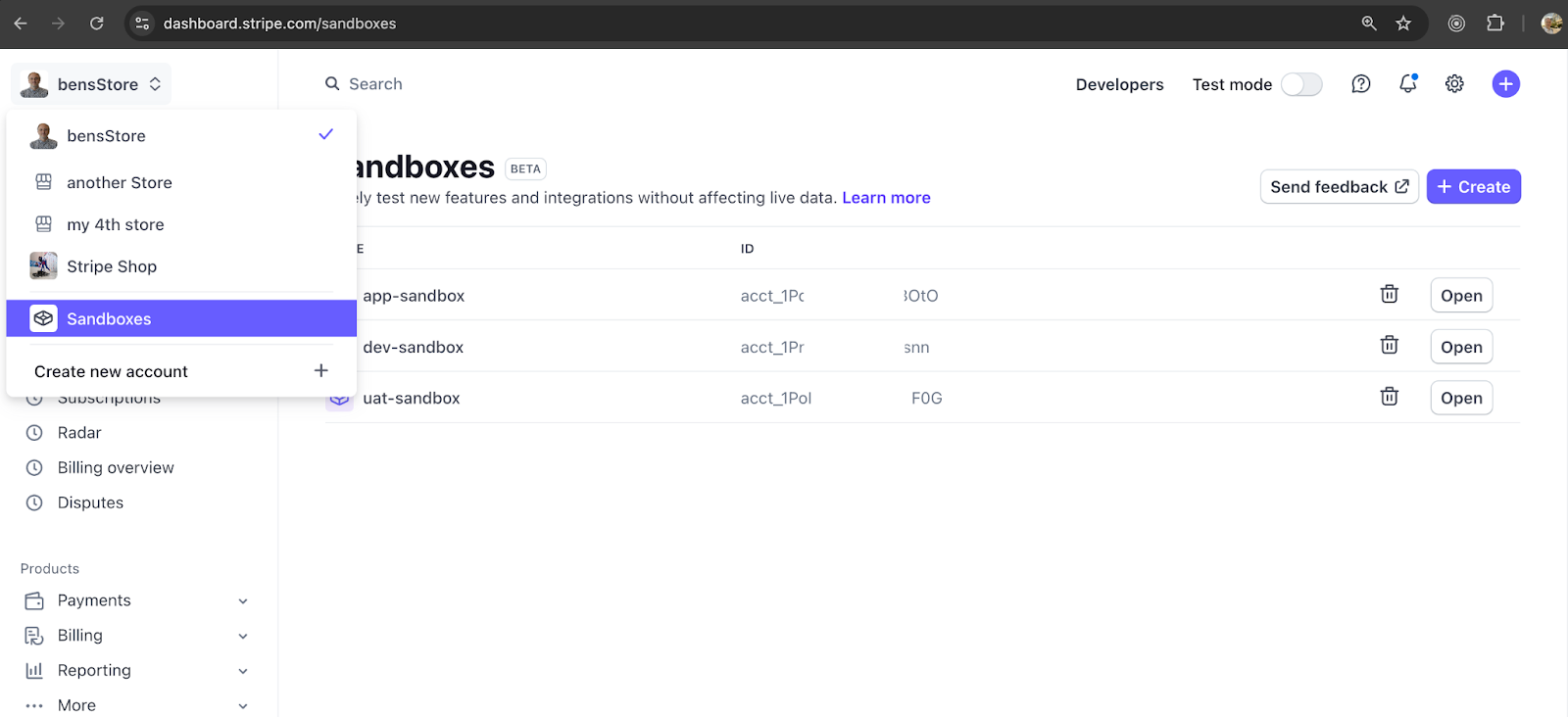This screenshot has height=717, width=1568.
Task: Open settings gear icon
Action: coord(1454,84)
